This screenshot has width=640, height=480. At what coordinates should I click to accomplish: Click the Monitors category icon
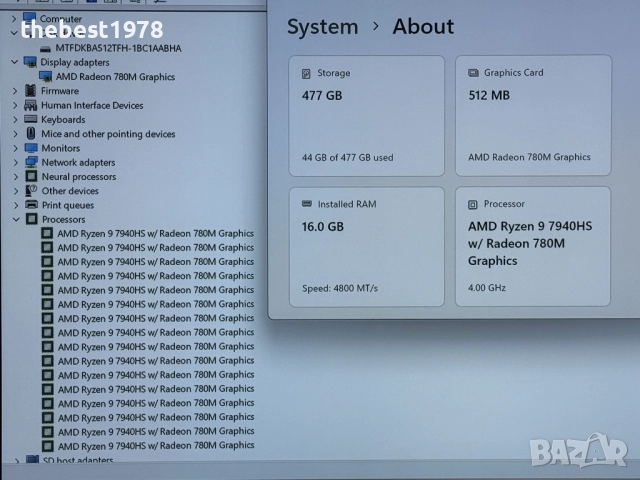pyautogui.click(x=31, y=148)
